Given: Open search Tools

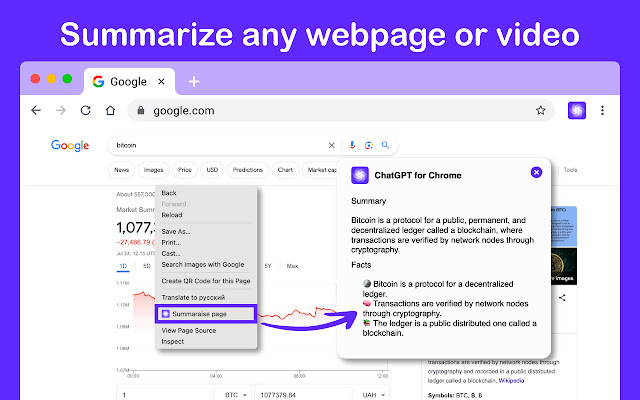Looking at the screenshot, I should pos(570,170).
